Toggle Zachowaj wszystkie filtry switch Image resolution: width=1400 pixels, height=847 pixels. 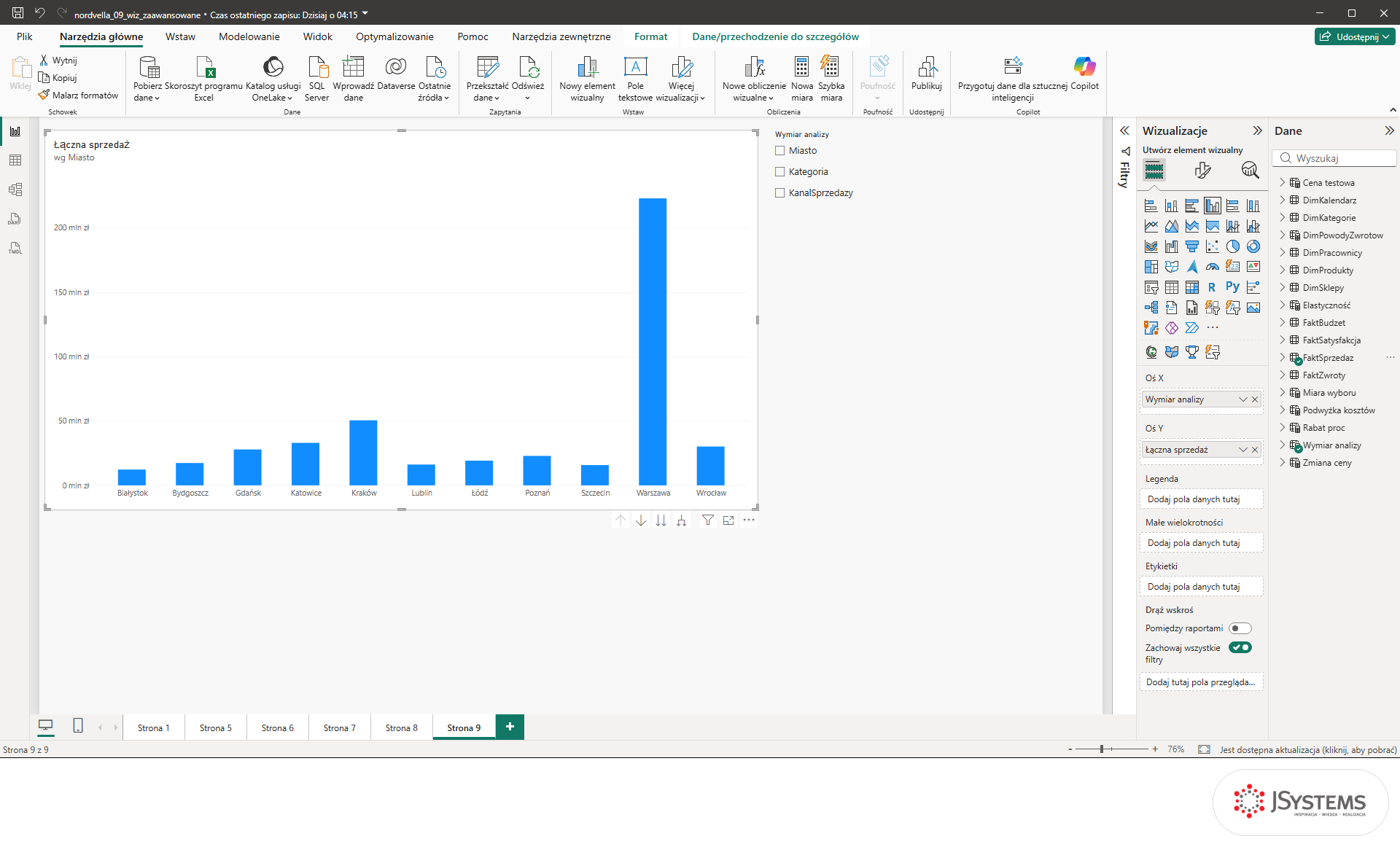tap(1240, 647)
